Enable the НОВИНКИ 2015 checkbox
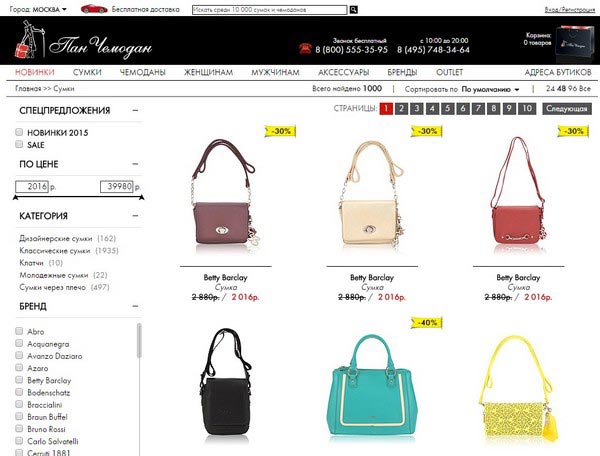Viewport: 600px width, 456px height. (x=19, y=132)
